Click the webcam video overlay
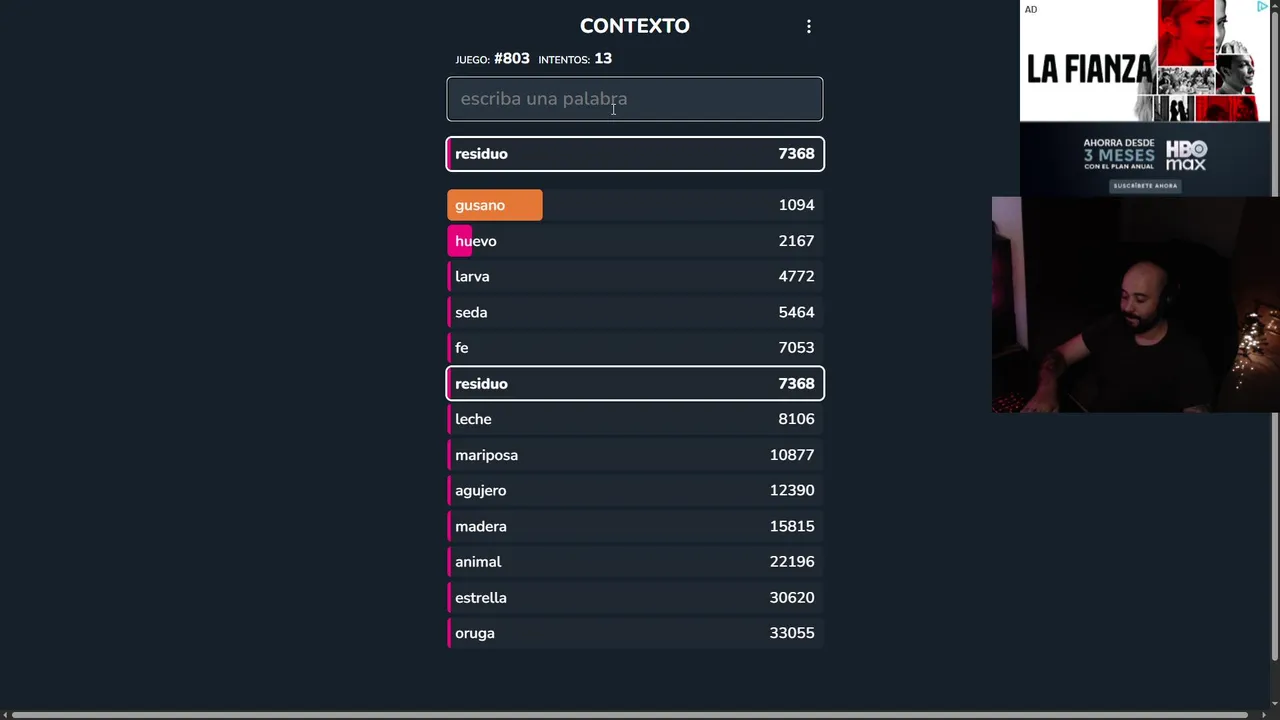 point(1135,304)
